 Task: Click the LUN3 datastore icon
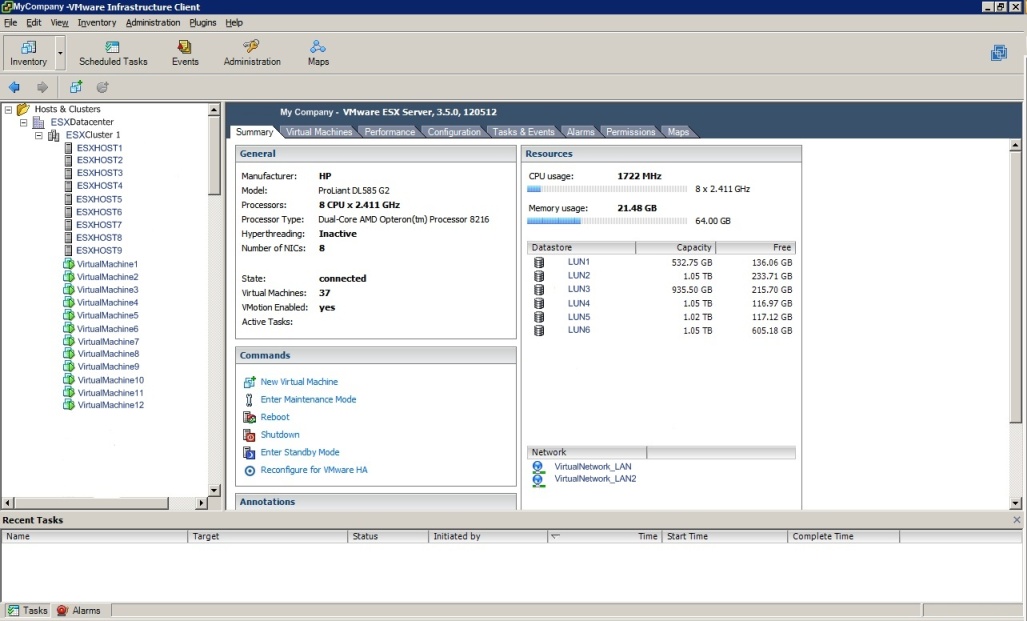[x=539, y=289]
